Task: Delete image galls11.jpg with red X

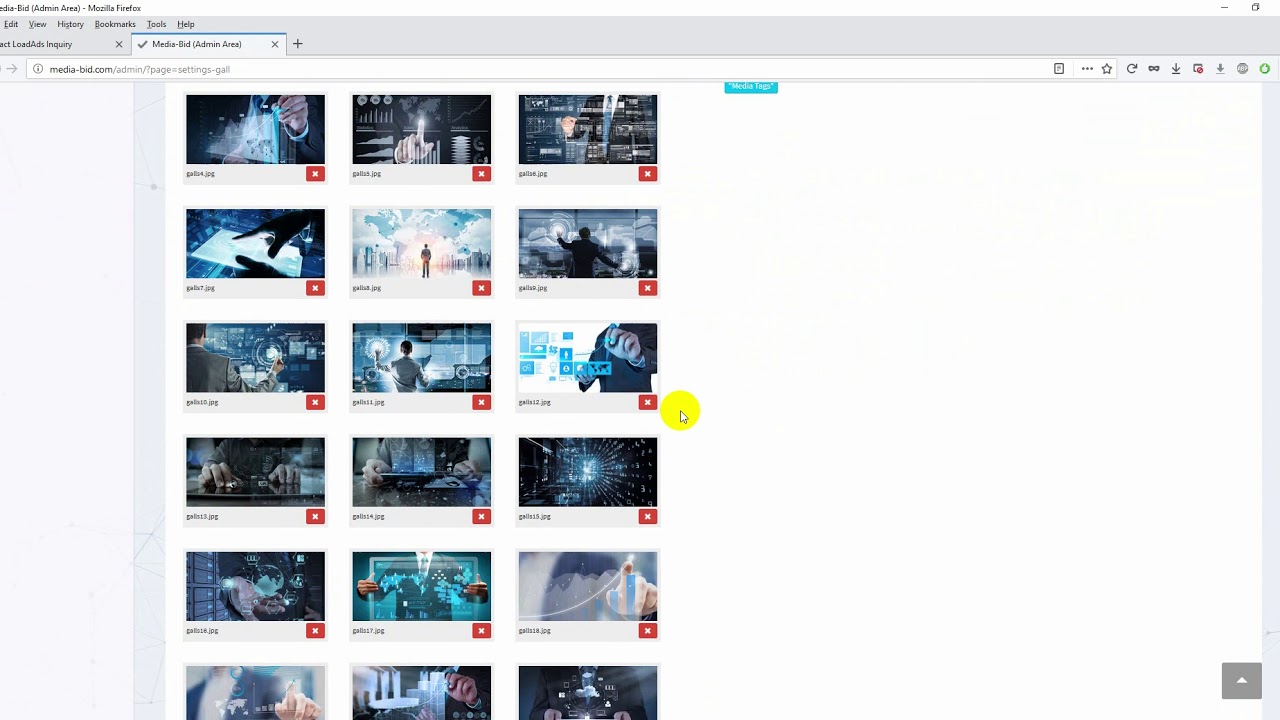Action: point(481,402)
